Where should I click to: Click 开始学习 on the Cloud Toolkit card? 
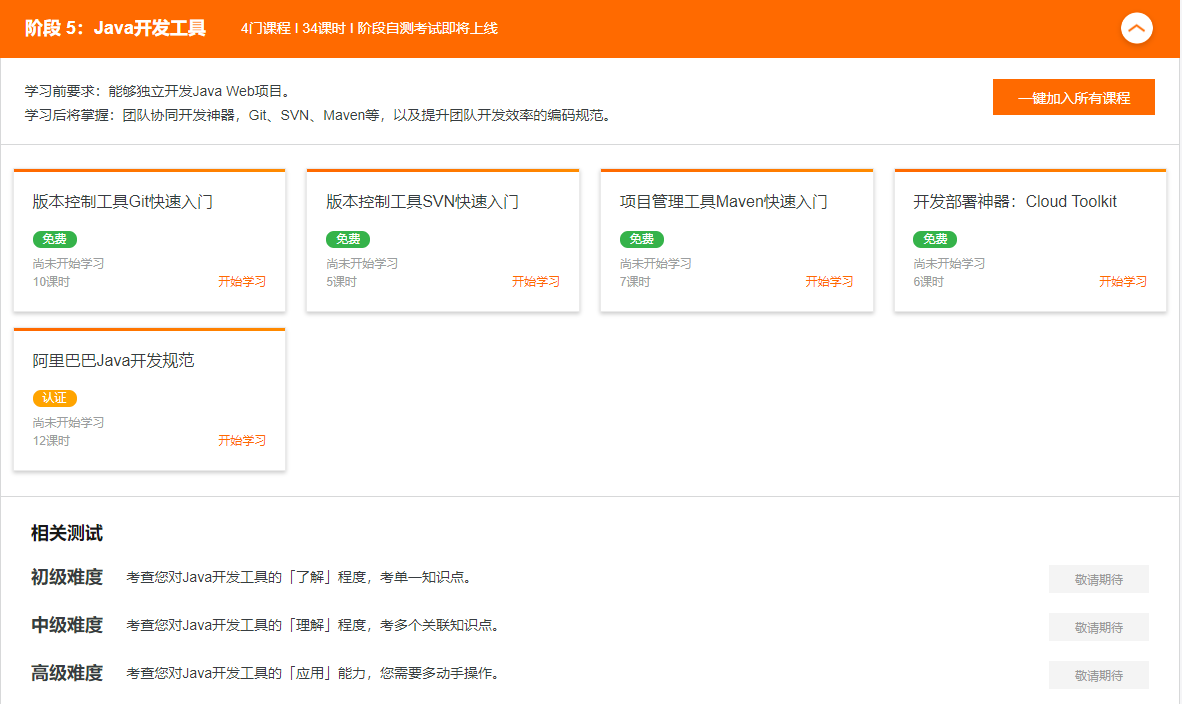pyautogui.click(x=1123, y=281)
